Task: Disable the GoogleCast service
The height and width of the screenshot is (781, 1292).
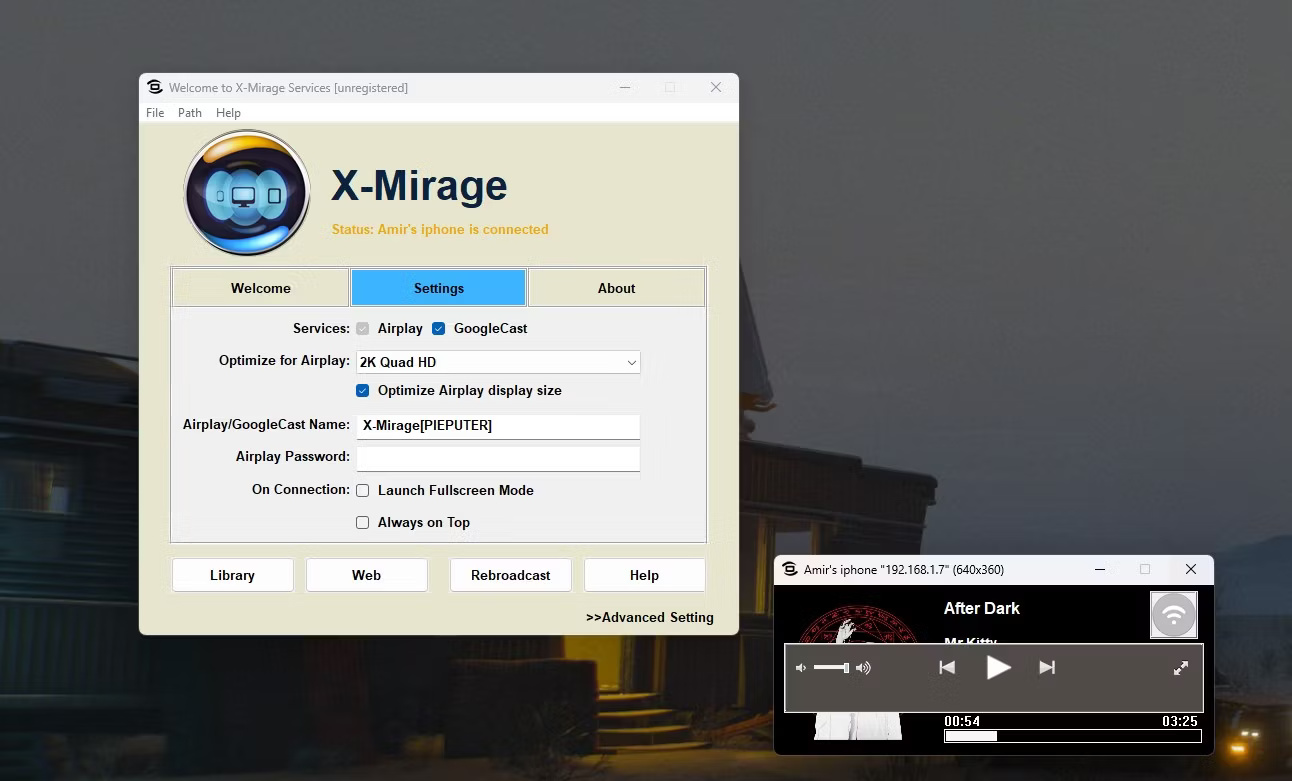Action: coord(439,328)
